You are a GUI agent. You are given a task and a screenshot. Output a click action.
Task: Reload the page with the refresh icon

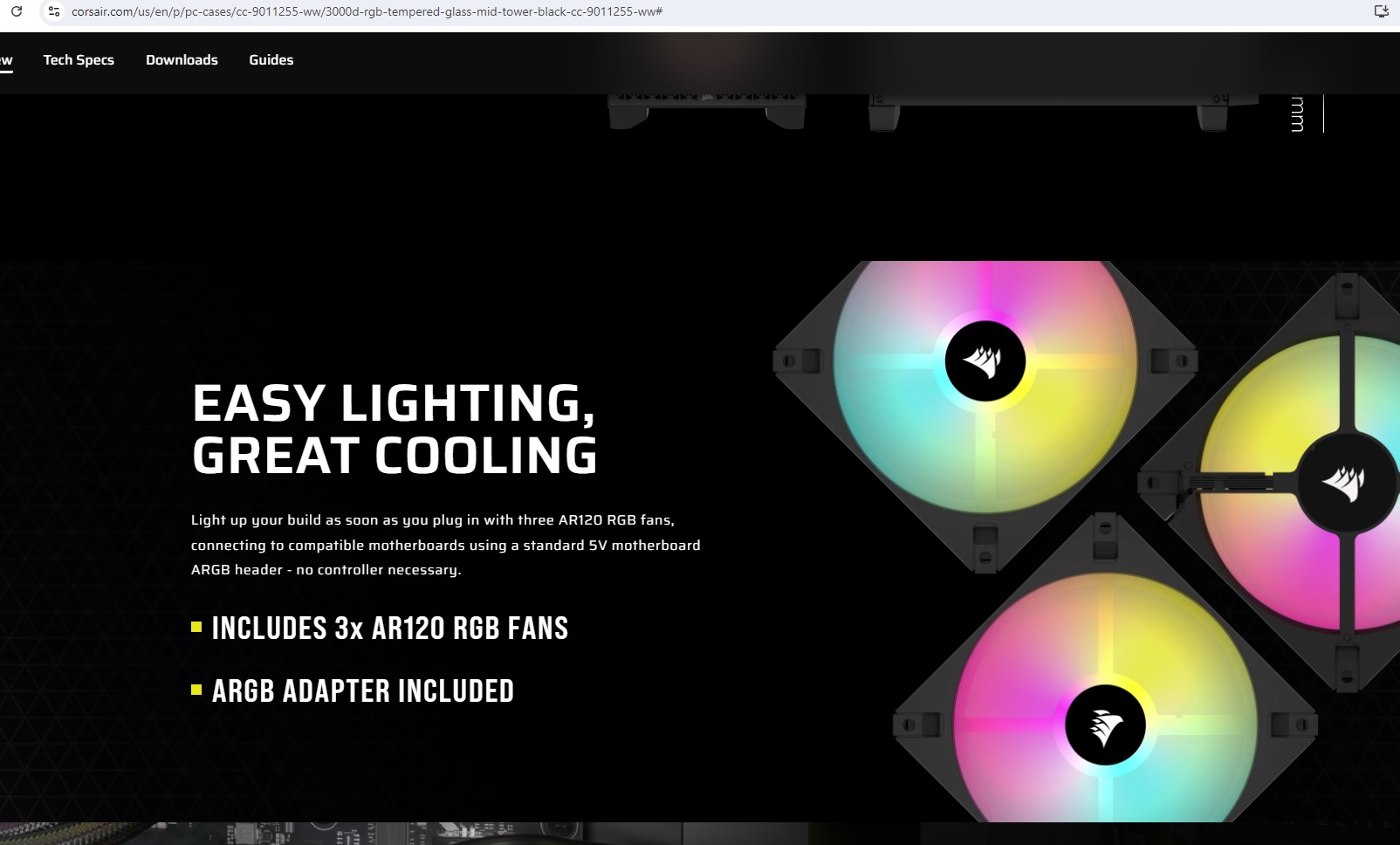pos(16,11)
